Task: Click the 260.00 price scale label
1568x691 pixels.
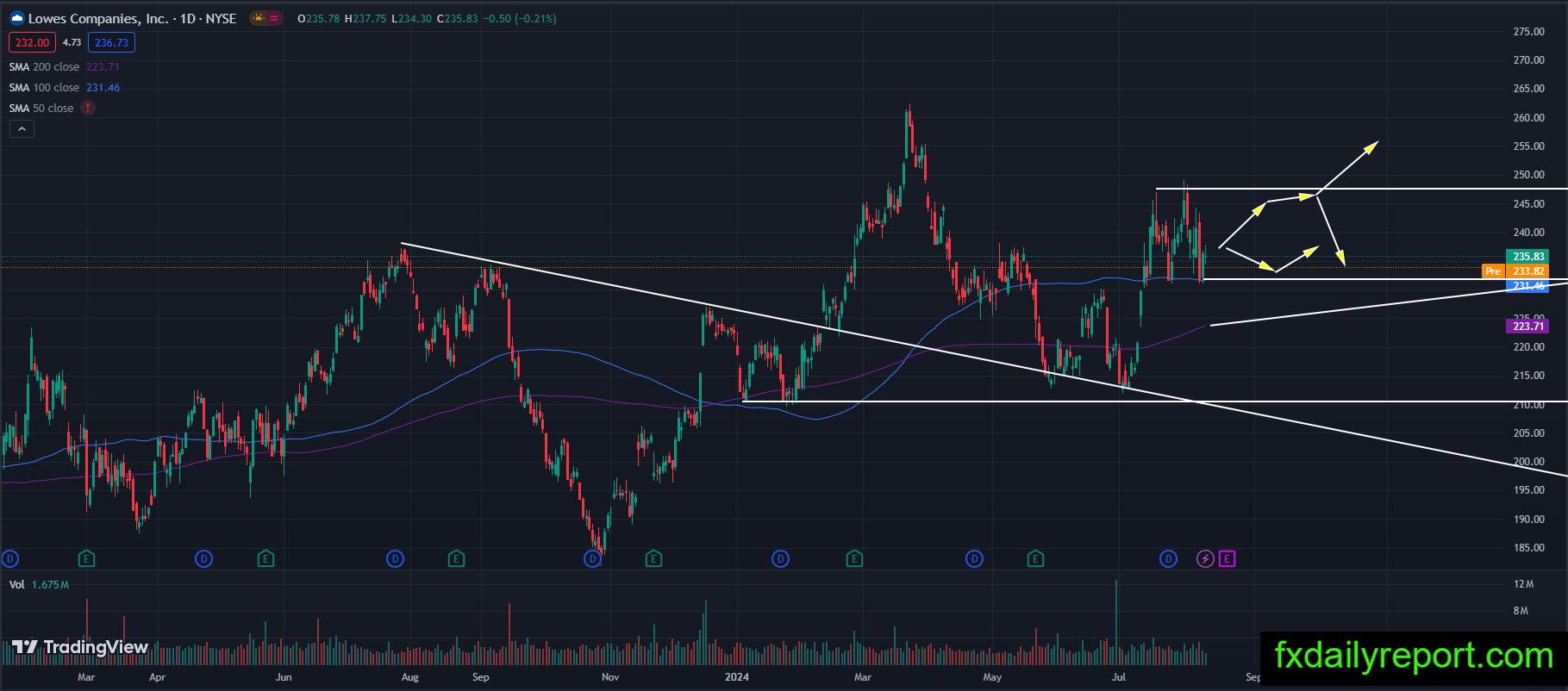Action: coord(1528,118)
